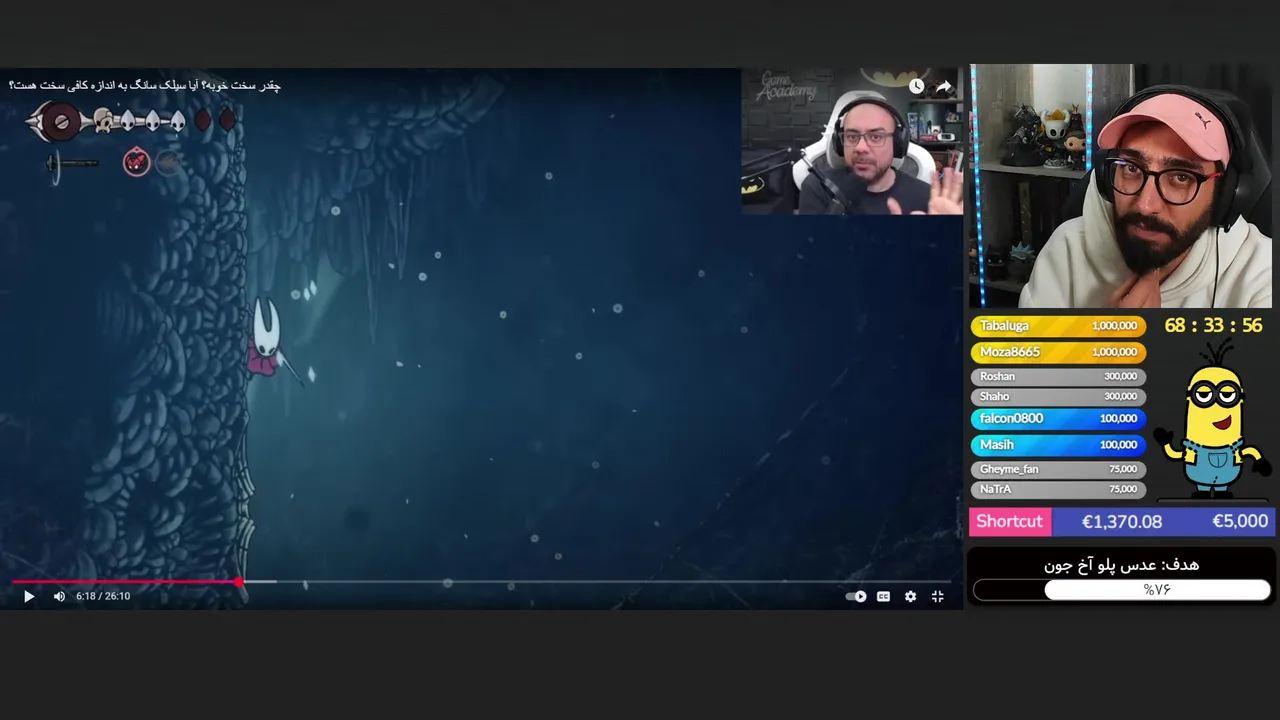This screenshot has height=720, width=1280.
Task: Click the pink Shortcut label
Action: click(x=1009, y=521)
